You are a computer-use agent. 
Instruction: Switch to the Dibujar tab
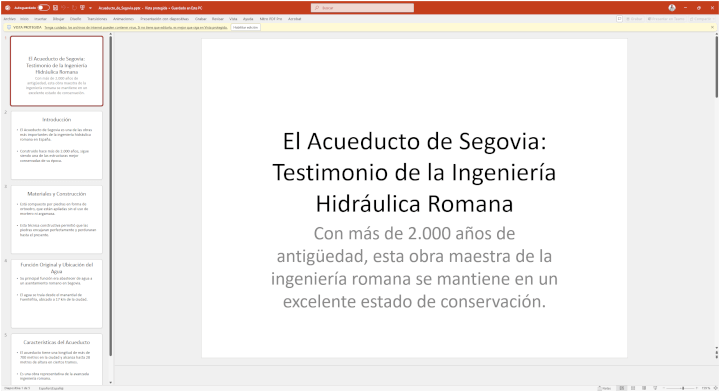click(58, 19)
